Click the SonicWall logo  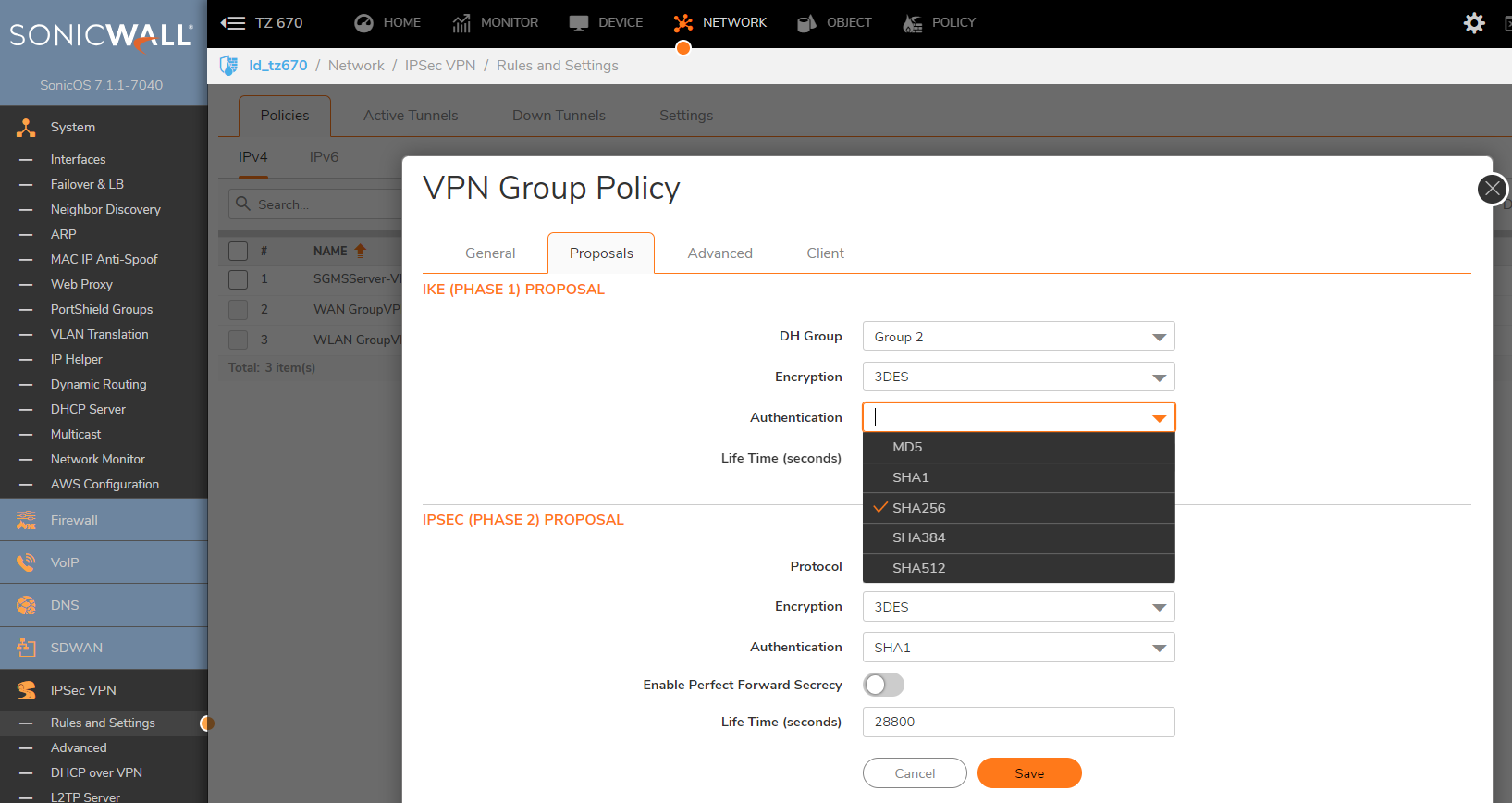pyautogui.click(x=102, y=35)
